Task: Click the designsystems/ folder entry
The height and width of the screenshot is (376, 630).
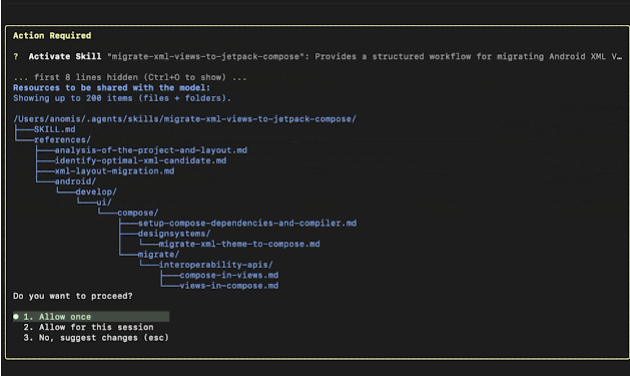Action: (174, 233)
